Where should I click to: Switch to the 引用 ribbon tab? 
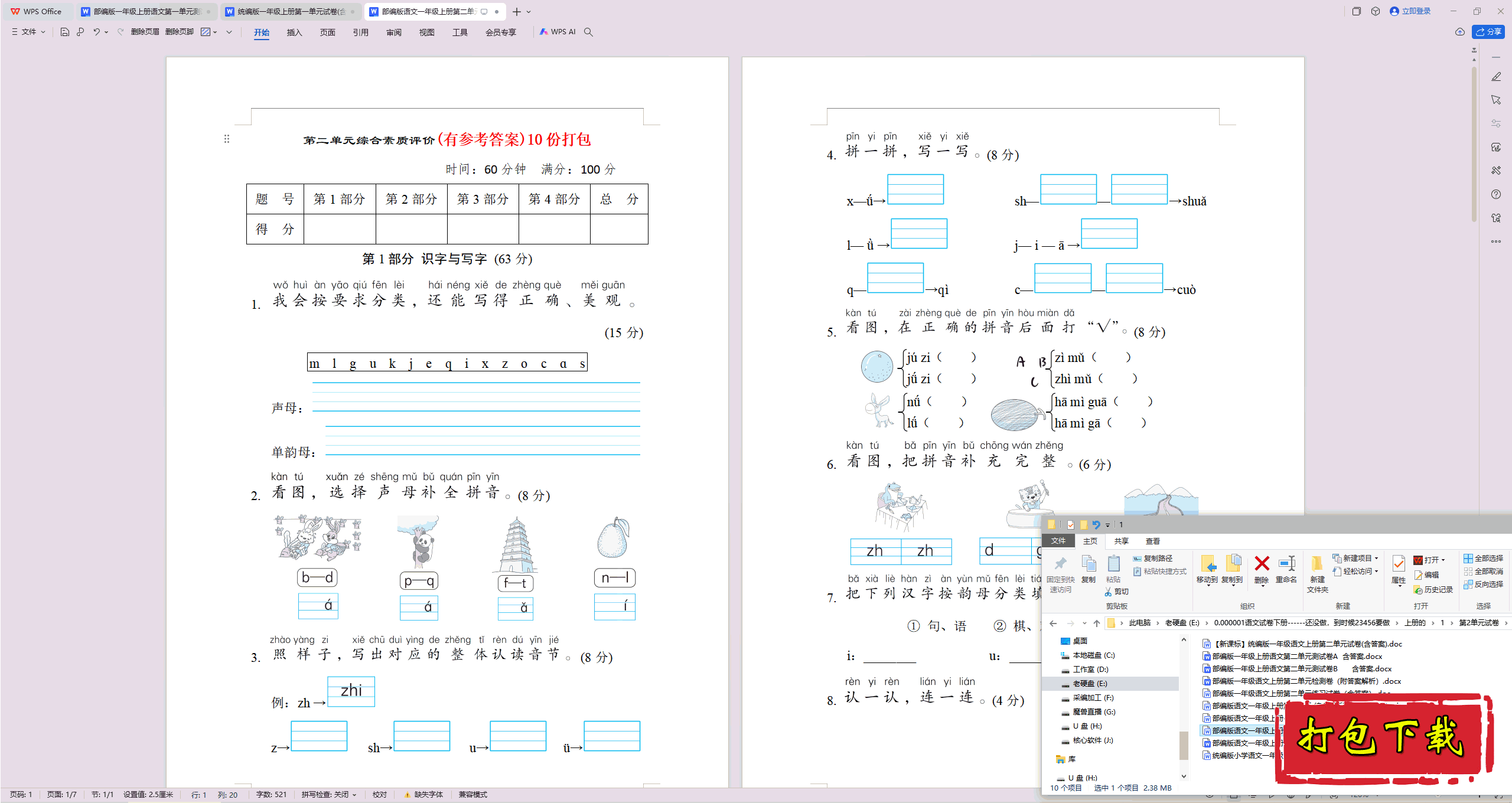(x=361, y=32)
